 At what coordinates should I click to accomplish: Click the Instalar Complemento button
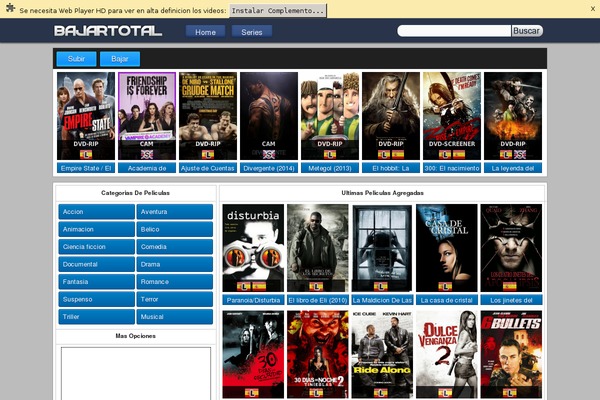278,11
